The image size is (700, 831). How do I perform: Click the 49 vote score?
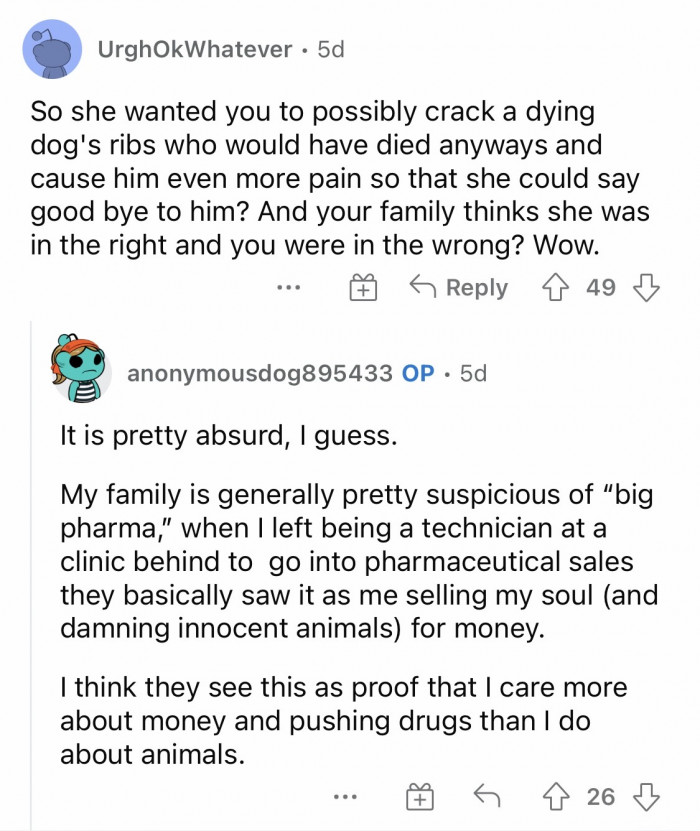(601, 288)
